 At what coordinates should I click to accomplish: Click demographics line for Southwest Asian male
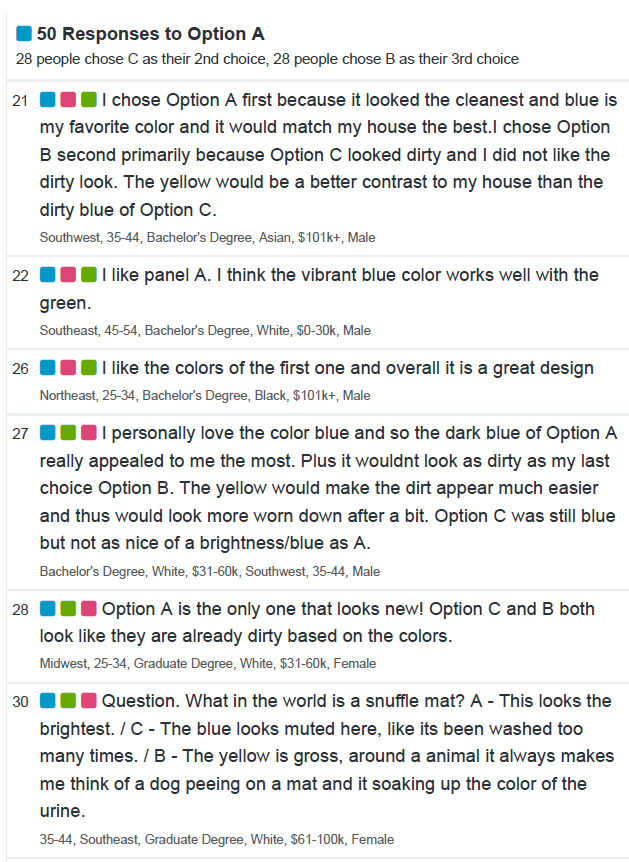pyautogui.click(x=207, y=237)
